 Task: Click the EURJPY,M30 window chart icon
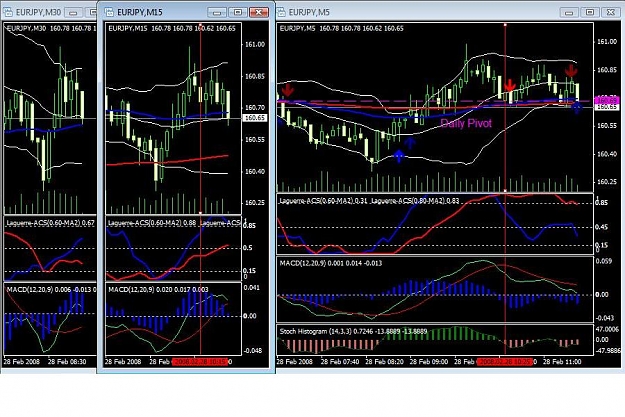(x=8, y=12)
